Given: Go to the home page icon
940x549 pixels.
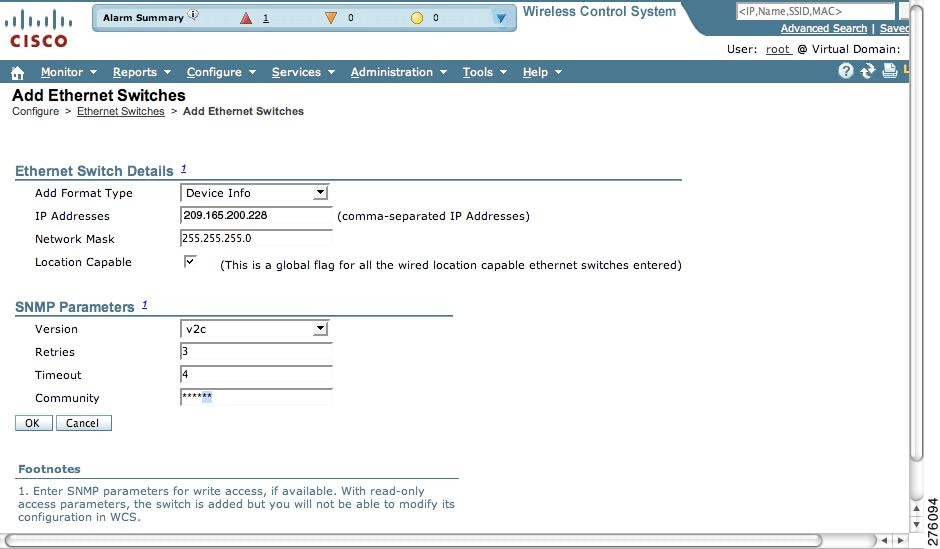Looking at the screenshot, I should click(17, 73).
